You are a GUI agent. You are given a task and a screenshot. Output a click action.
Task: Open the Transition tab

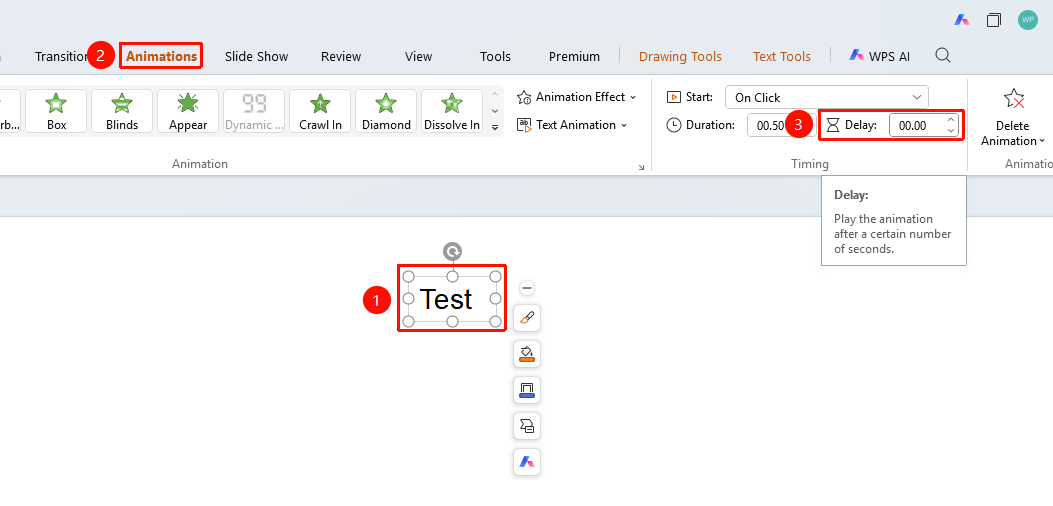click(62, 56)
